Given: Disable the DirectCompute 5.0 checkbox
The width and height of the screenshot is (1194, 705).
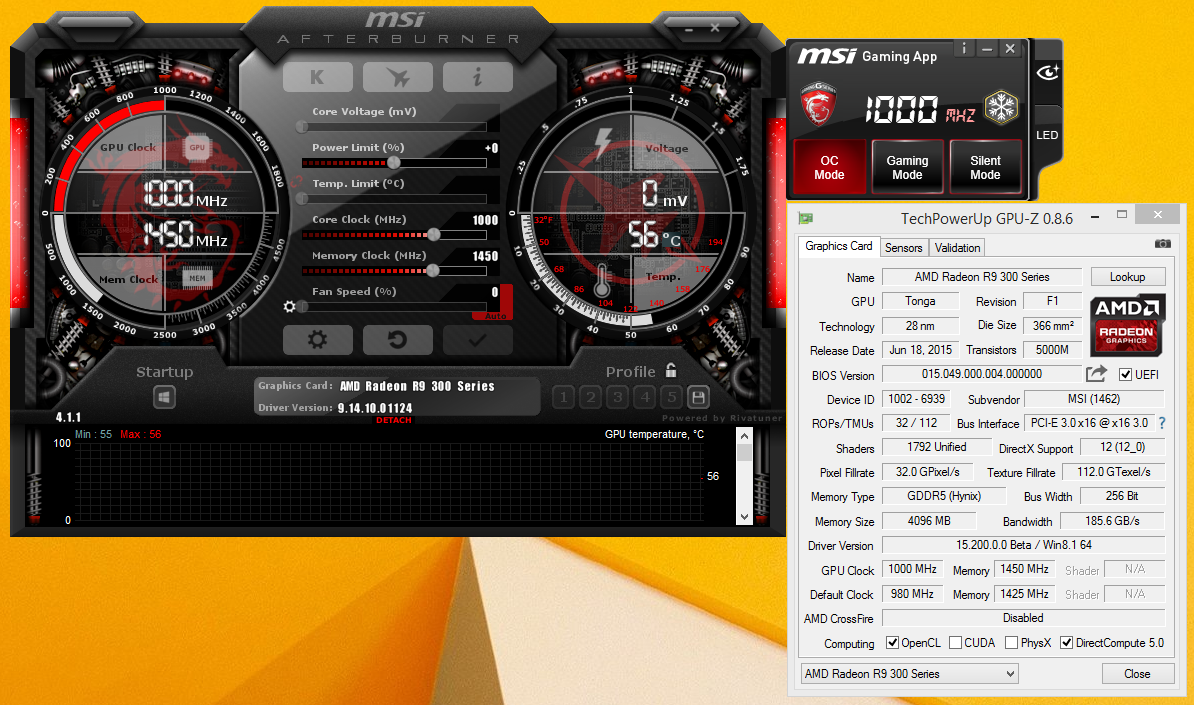Looking at the screenshot, I should click(x=1068, y=643).
